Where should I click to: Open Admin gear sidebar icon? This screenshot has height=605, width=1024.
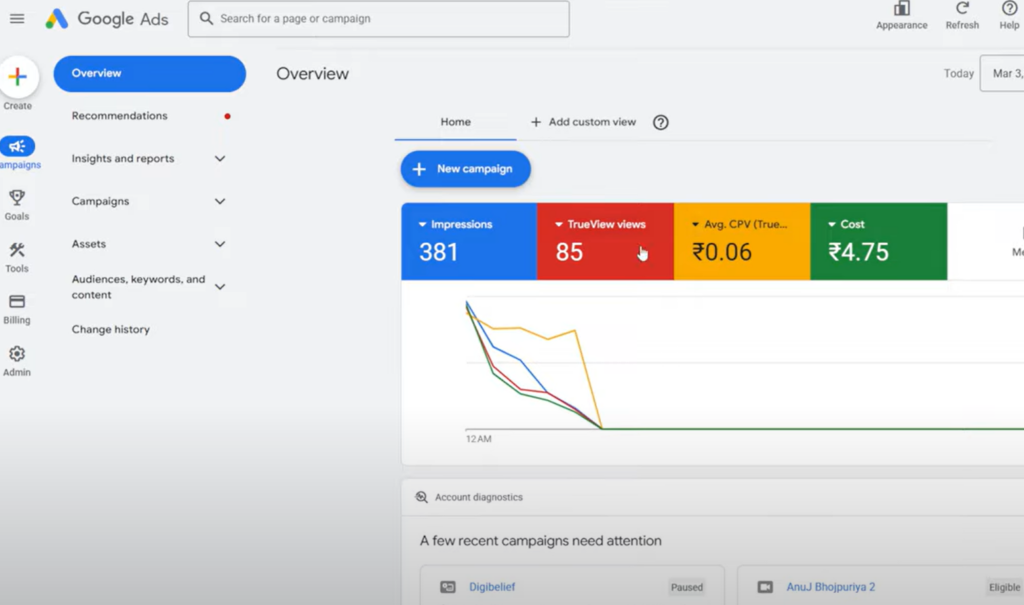[x=17, y=353]
